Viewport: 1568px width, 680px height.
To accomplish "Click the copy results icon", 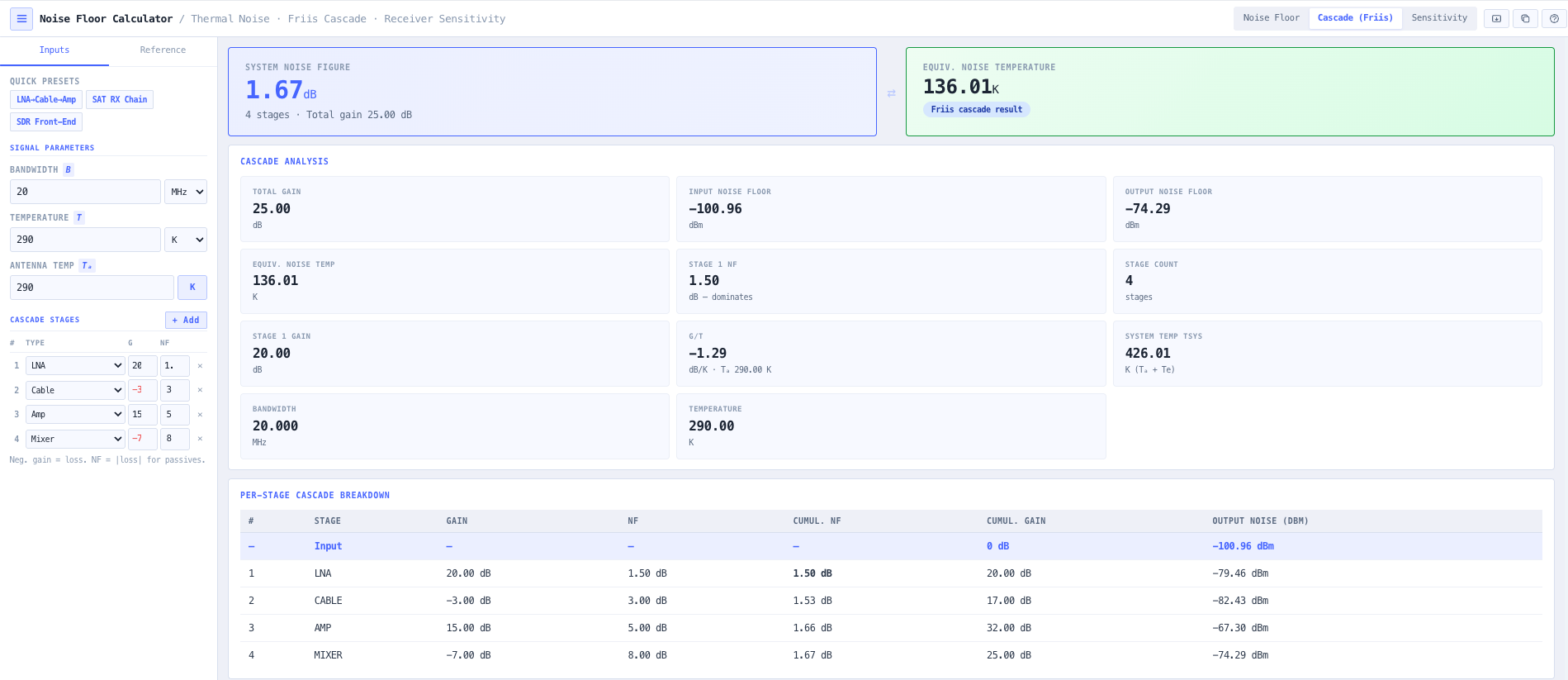I will pos(1525,18).
